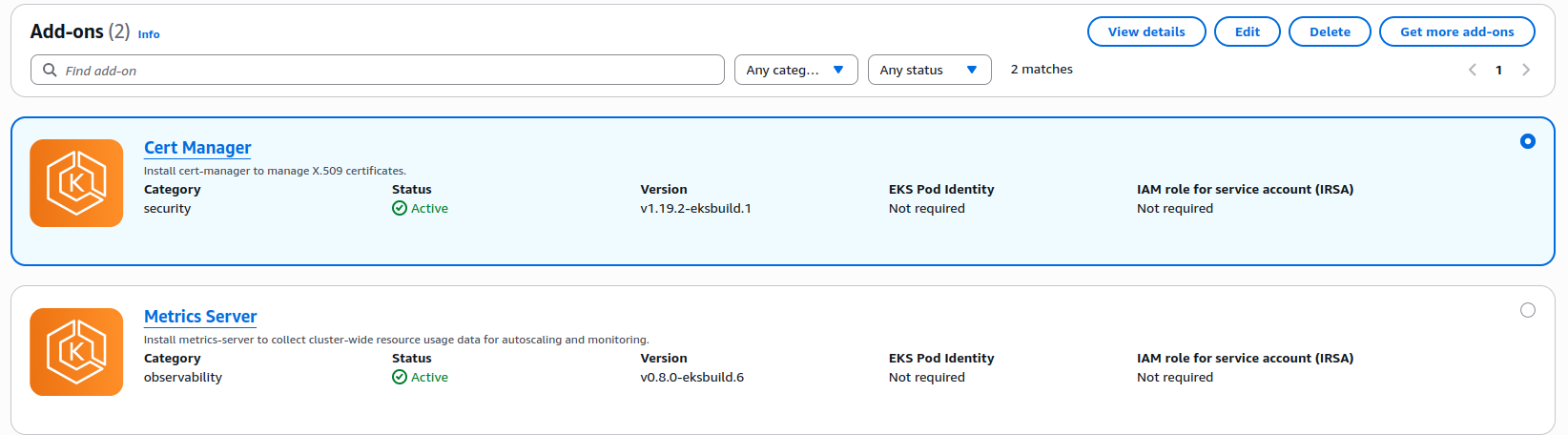Go to next page using right chevron
The width and height of the screenshot is (1568, 435).
pyautogui.click(x=1526, y=70)
